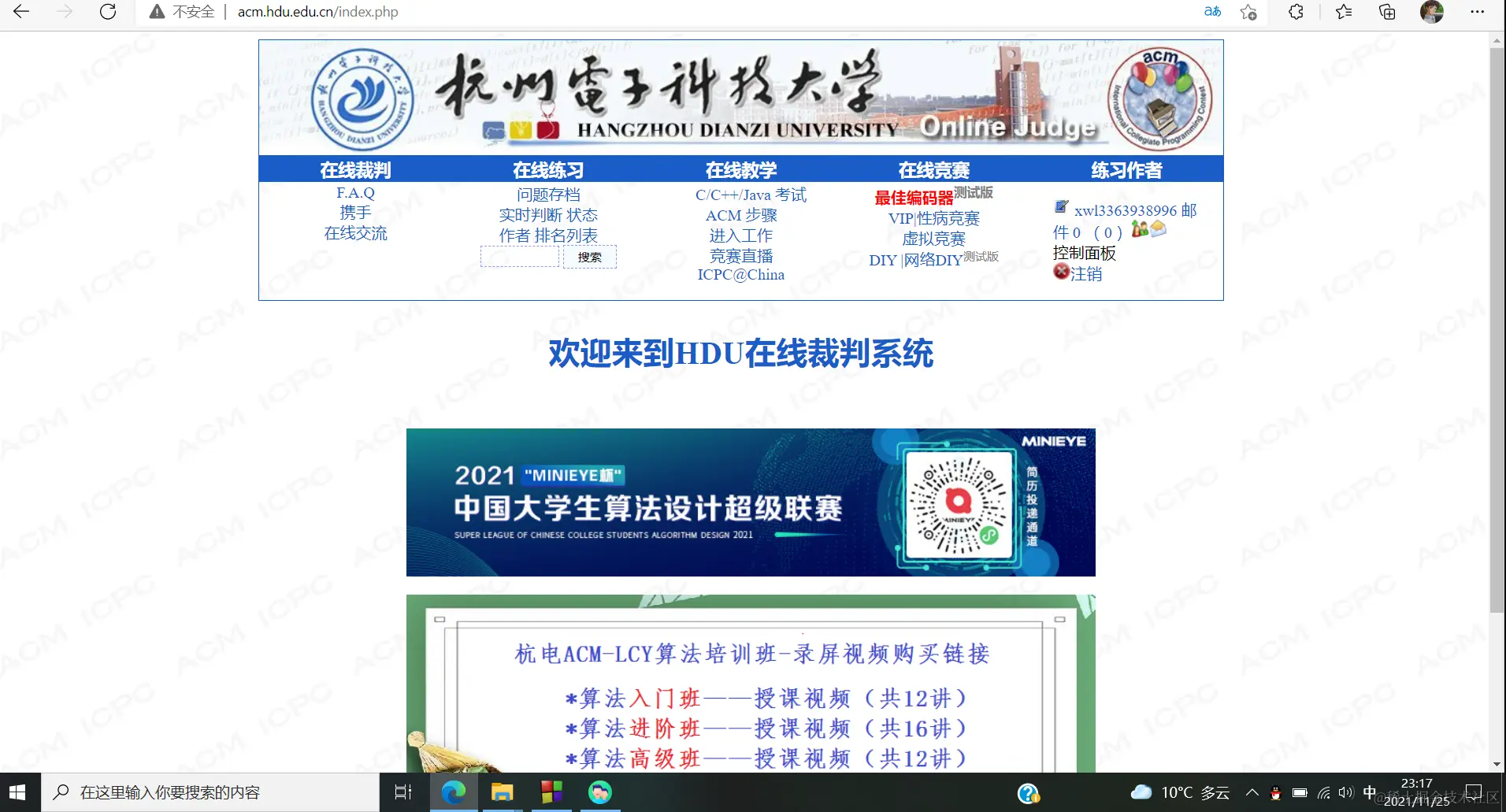Open the 在线竞赛 menu header
The image size is (1506, 812).
[x=934, y=169]
